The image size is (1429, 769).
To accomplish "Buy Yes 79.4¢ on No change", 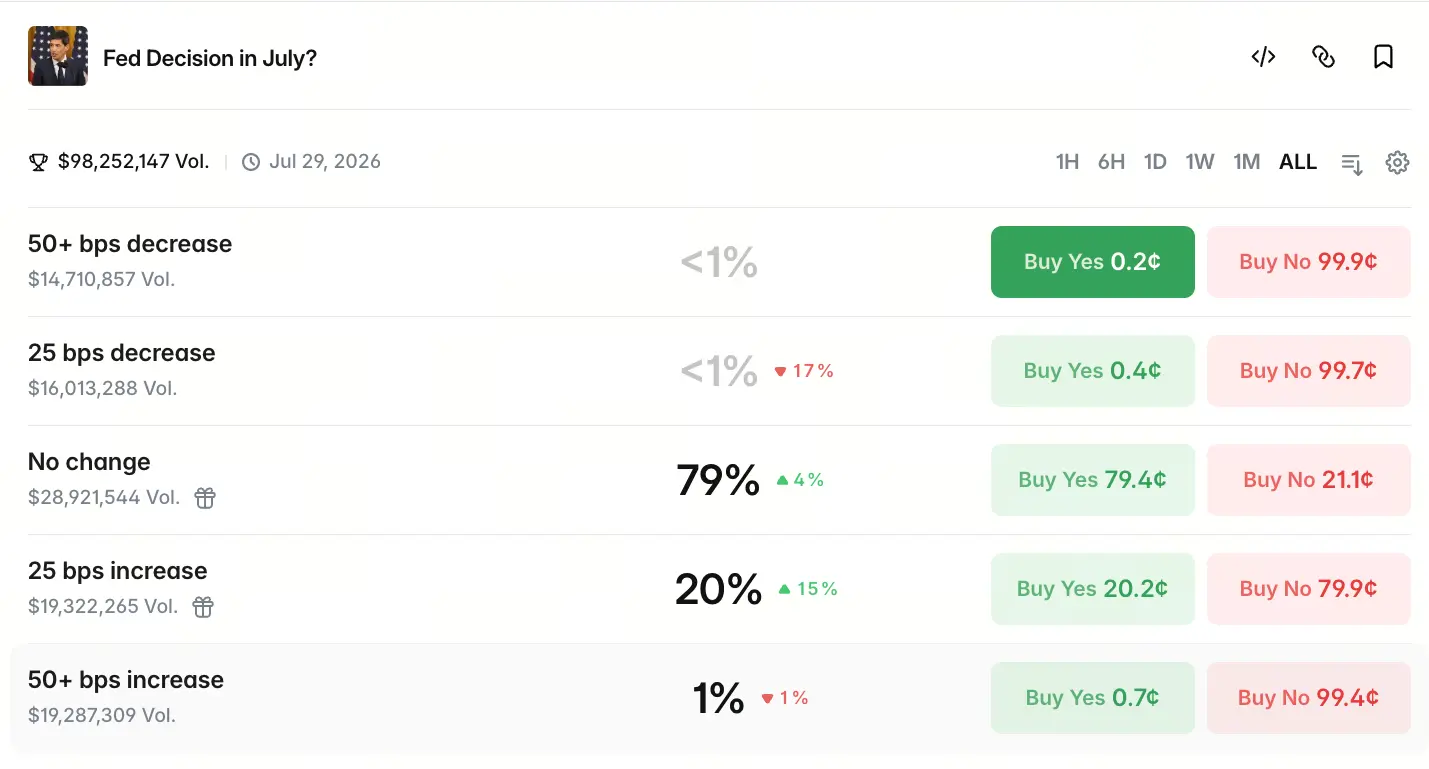I will (1093, 480).
